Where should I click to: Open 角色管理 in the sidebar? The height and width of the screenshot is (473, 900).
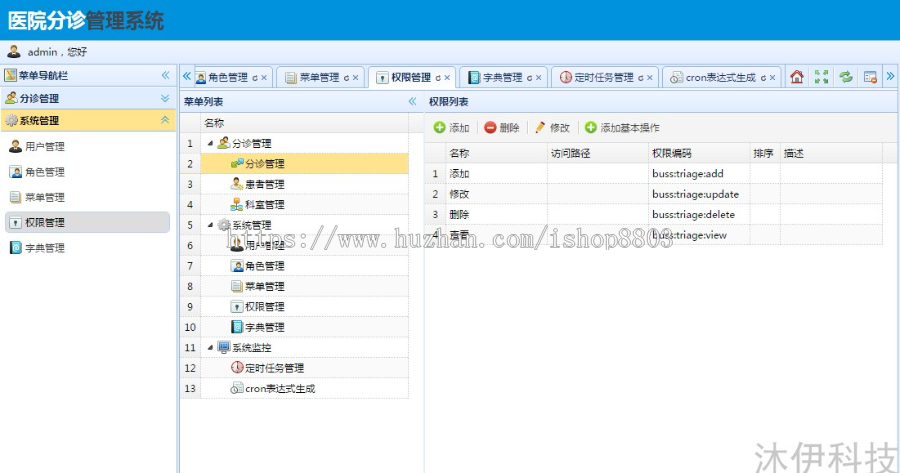pyautogui.click(x=88, y=172)
